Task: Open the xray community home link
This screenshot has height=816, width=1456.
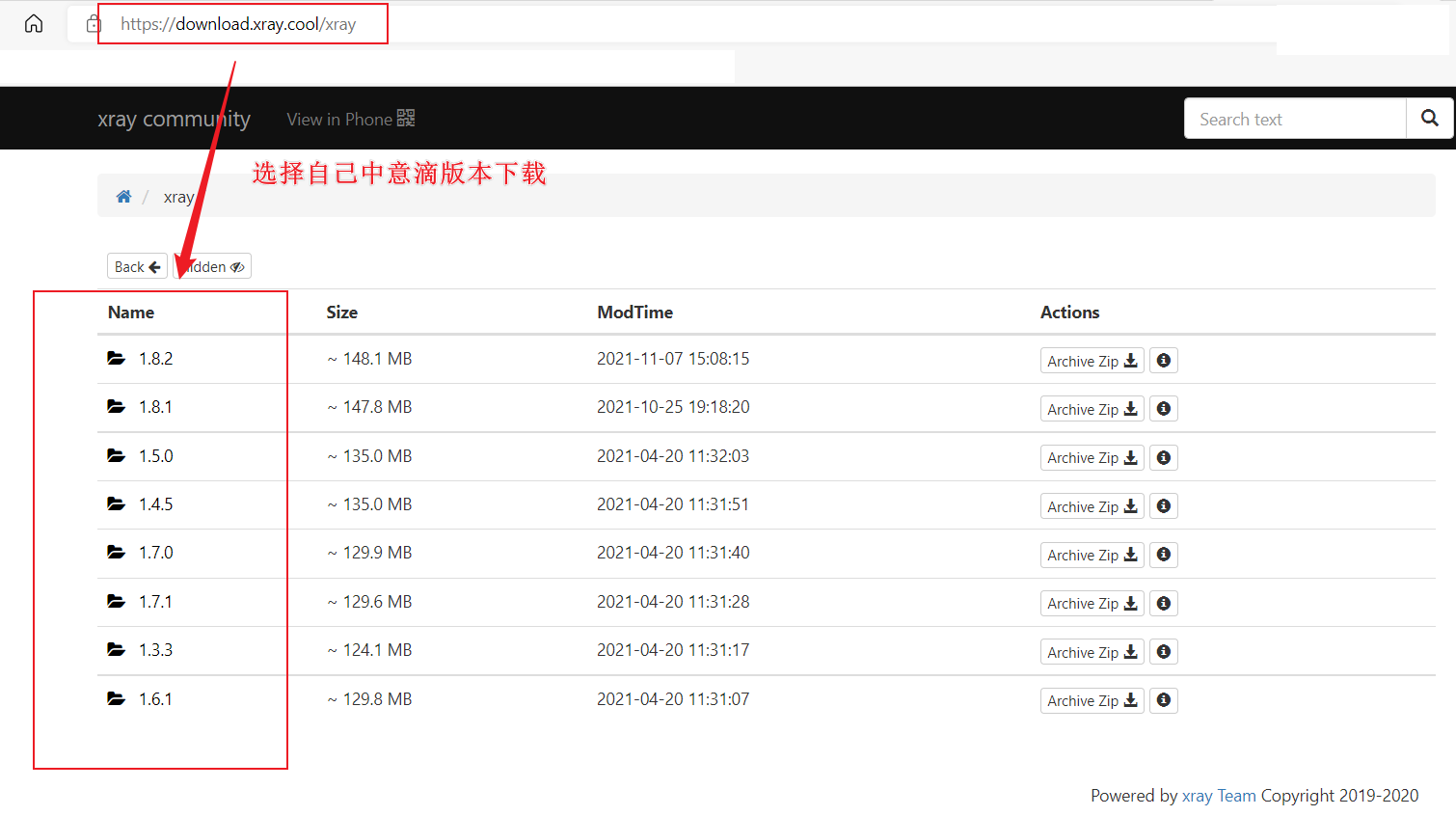Action: click(174, 119)
